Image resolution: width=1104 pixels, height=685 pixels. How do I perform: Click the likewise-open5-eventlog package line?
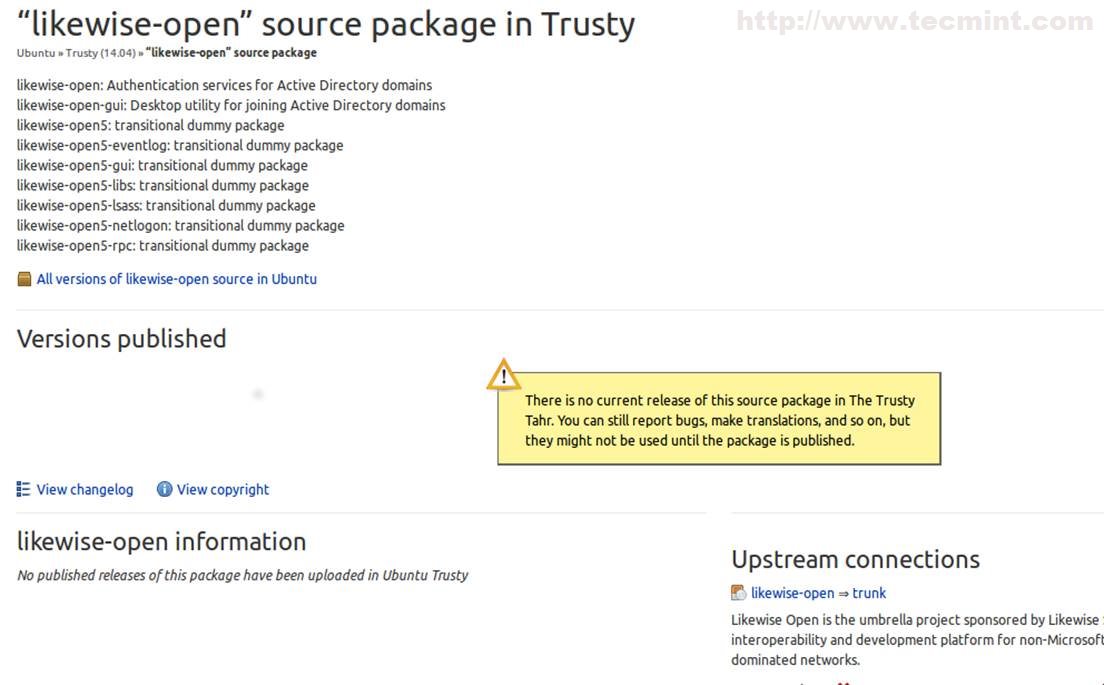[180, 145]
